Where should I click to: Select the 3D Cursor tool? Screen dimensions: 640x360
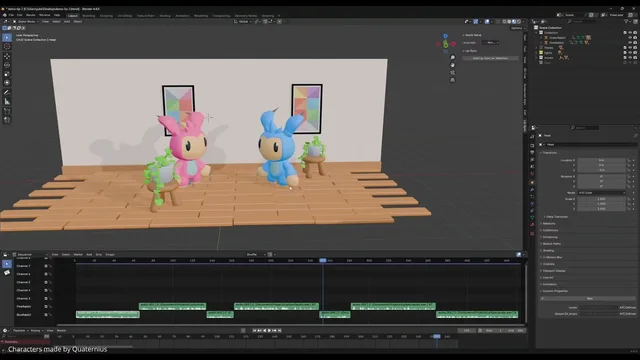pyautogui.click(x=7, y=47)
